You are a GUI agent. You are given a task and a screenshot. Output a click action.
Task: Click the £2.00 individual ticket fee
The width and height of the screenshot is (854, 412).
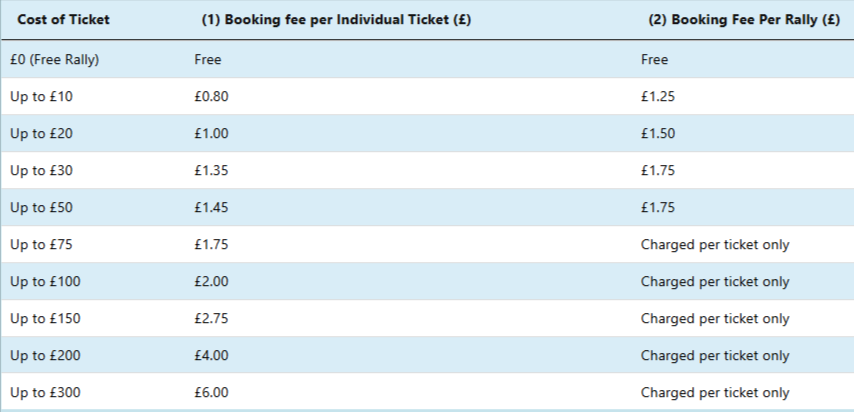coord(211,281)
